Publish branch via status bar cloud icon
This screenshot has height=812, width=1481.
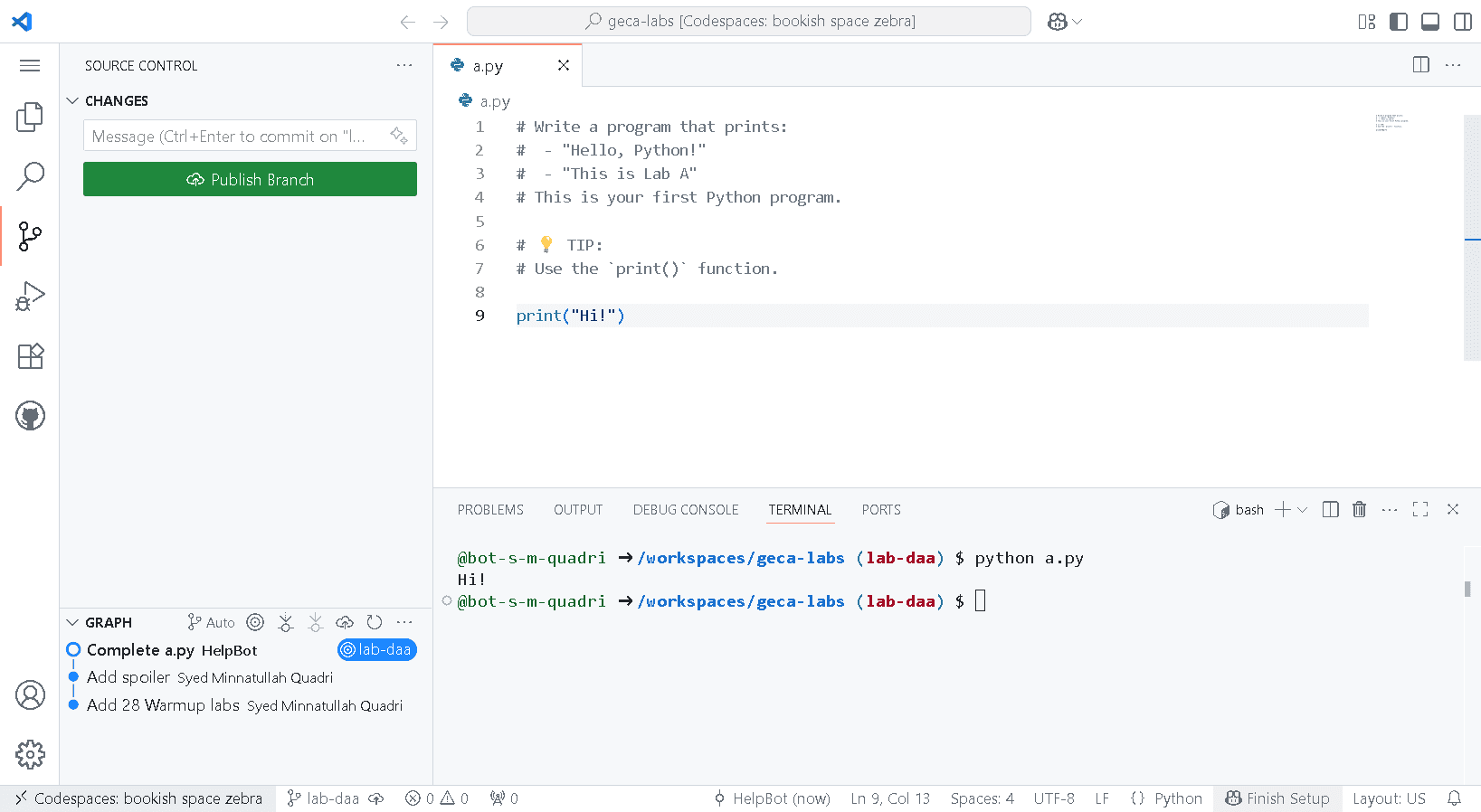(376, 798)
